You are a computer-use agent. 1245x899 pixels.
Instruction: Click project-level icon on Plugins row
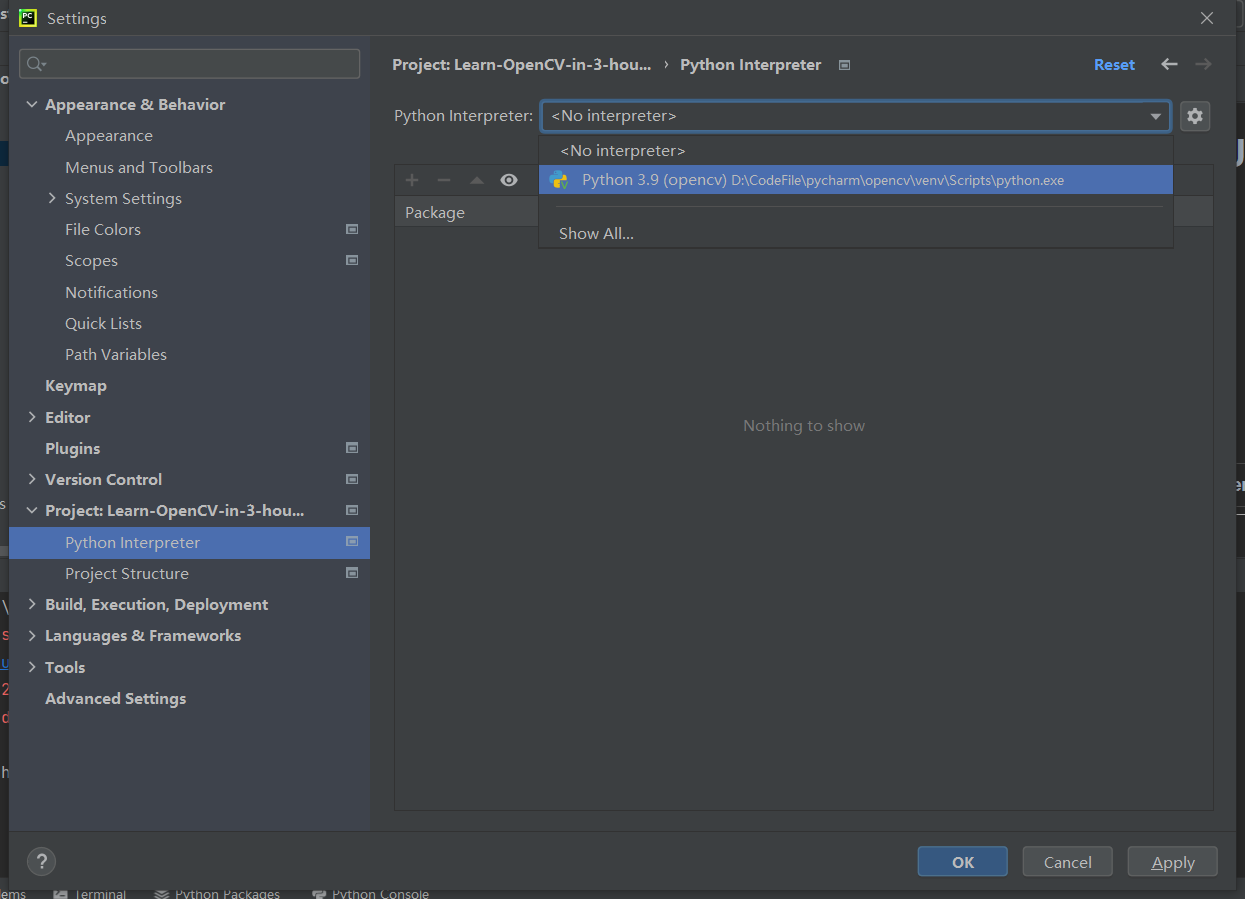coord(352,448)
